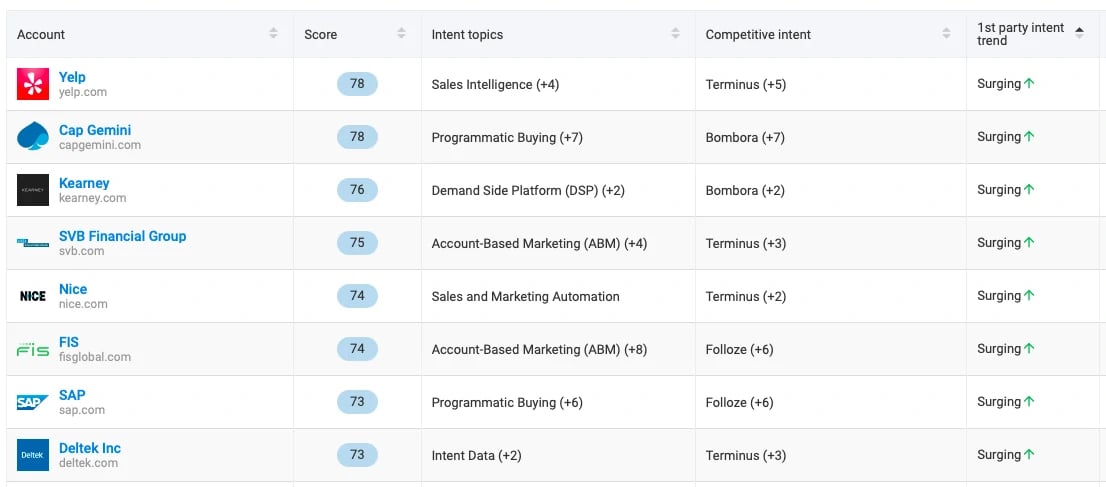This screenshot has height=487, width=1106.
Task: Click the Deltek blue logo
Action: click(33, 455)
